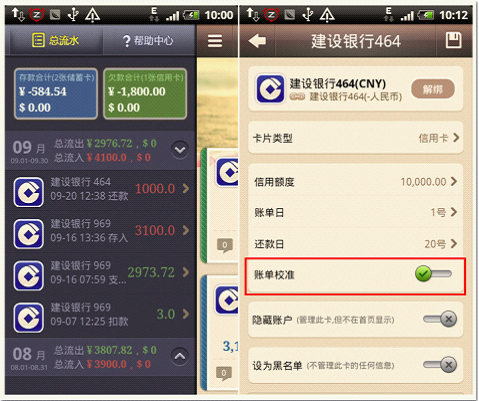Screen dimensions: 479x401
Task: Tap the hamburger menu icon
Action: (215, 41)
